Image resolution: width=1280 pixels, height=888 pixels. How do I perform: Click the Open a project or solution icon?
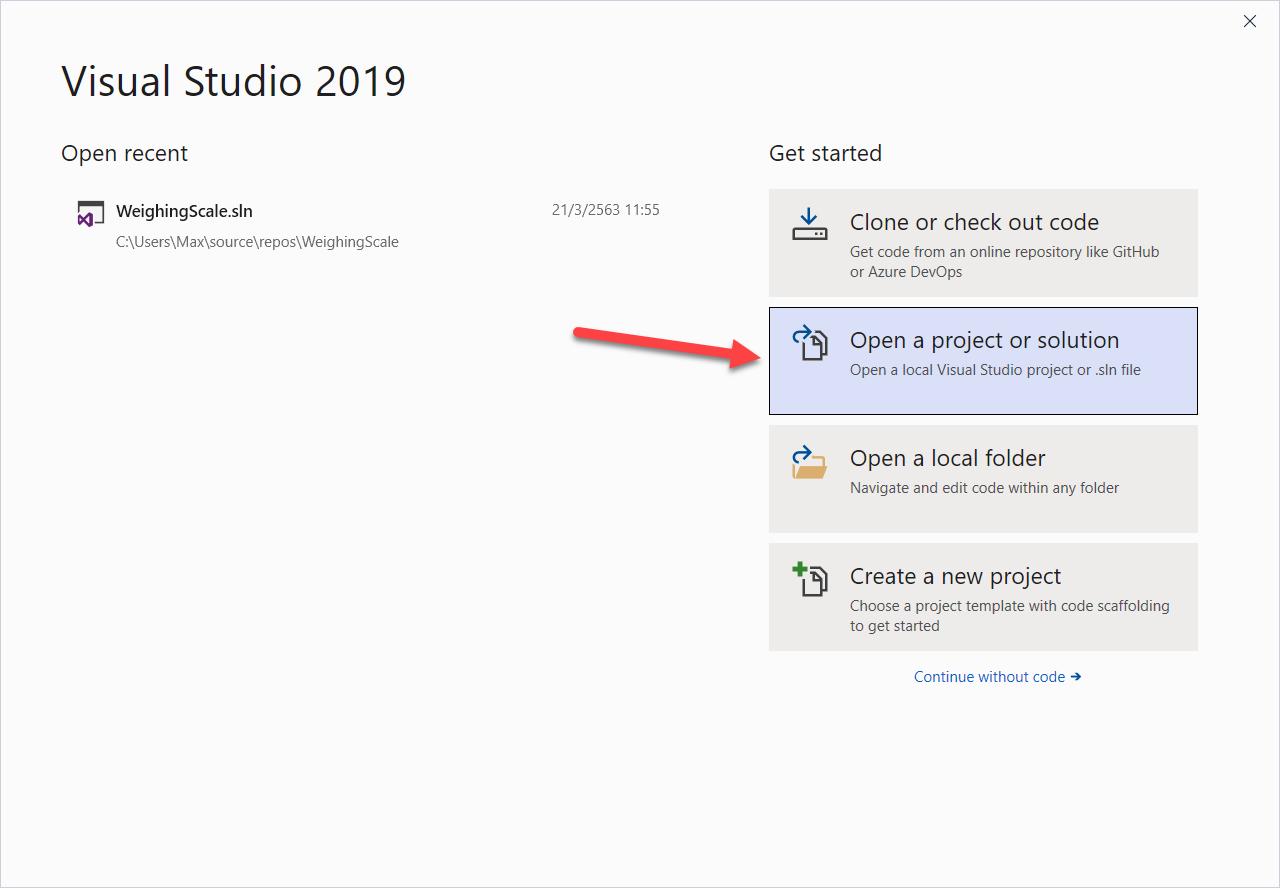[x=810, y=343]
